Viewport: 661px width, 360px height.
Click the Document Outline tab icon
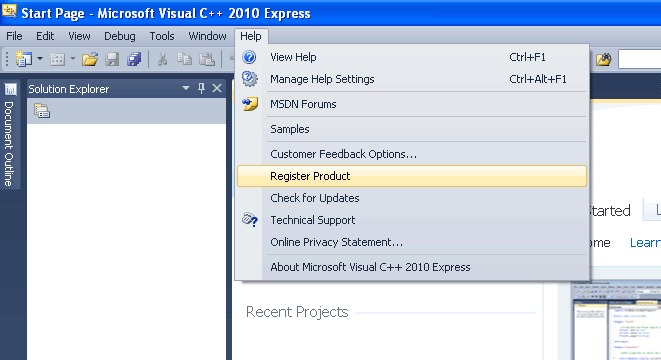10,89
